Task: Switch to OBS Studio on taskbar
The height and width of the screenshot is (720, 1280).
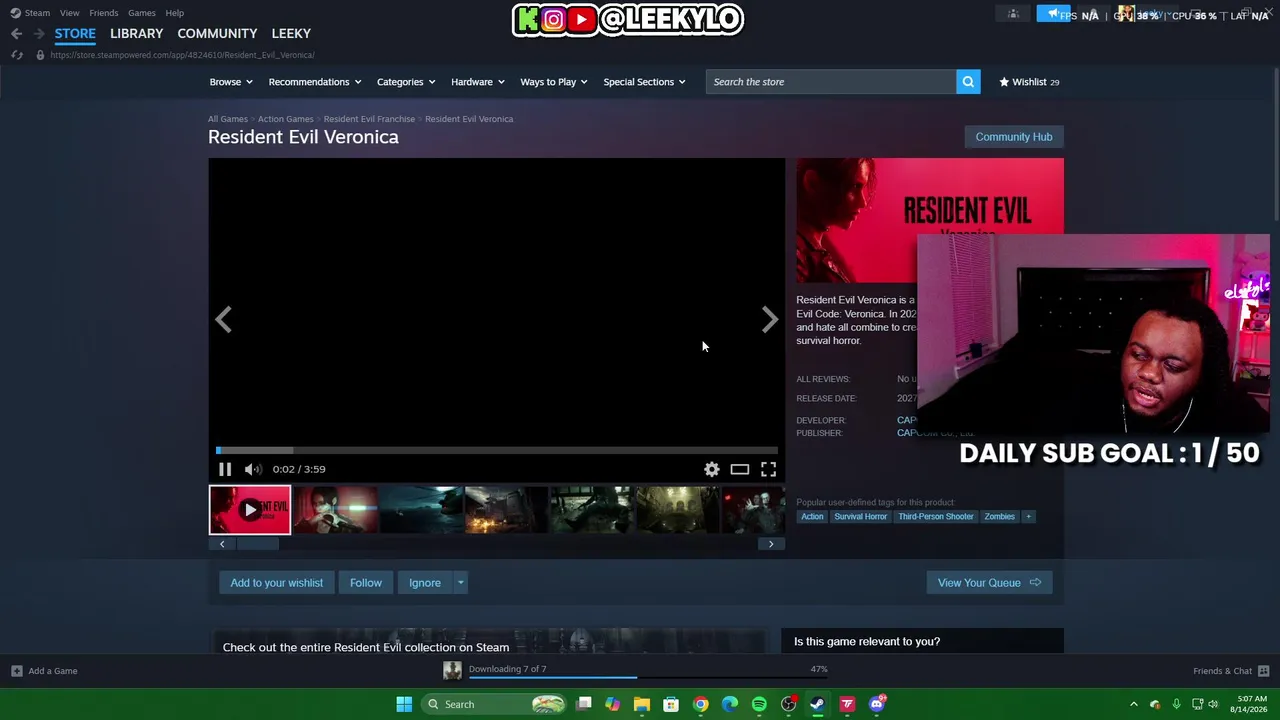Action: (789, 704)
